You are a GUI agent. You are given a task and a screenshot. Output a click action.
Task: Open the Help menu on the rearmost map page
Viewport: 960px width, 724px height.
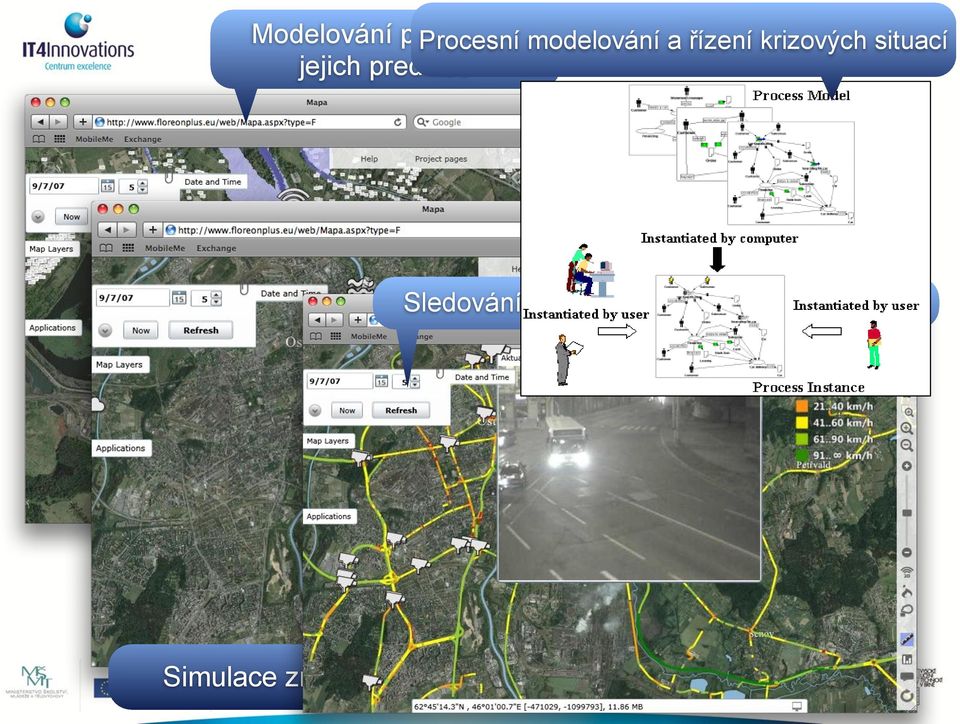pos(369,159)
